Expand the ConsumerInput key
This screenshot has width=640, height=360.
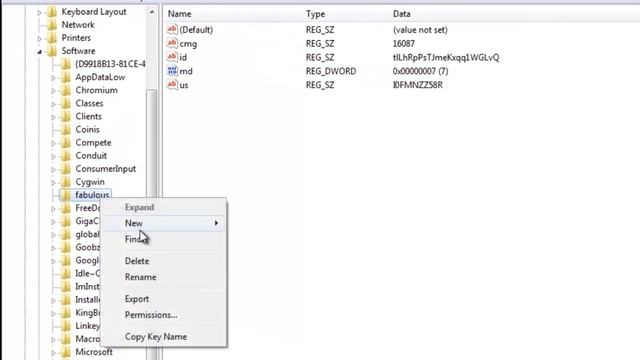[x=53, y=169]
